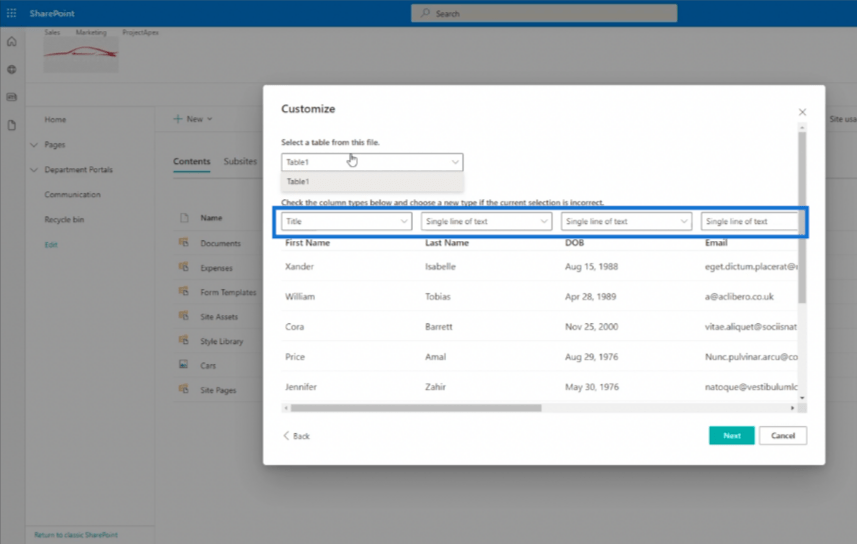Open DOB column type dropdown

(x=626, y=221)
